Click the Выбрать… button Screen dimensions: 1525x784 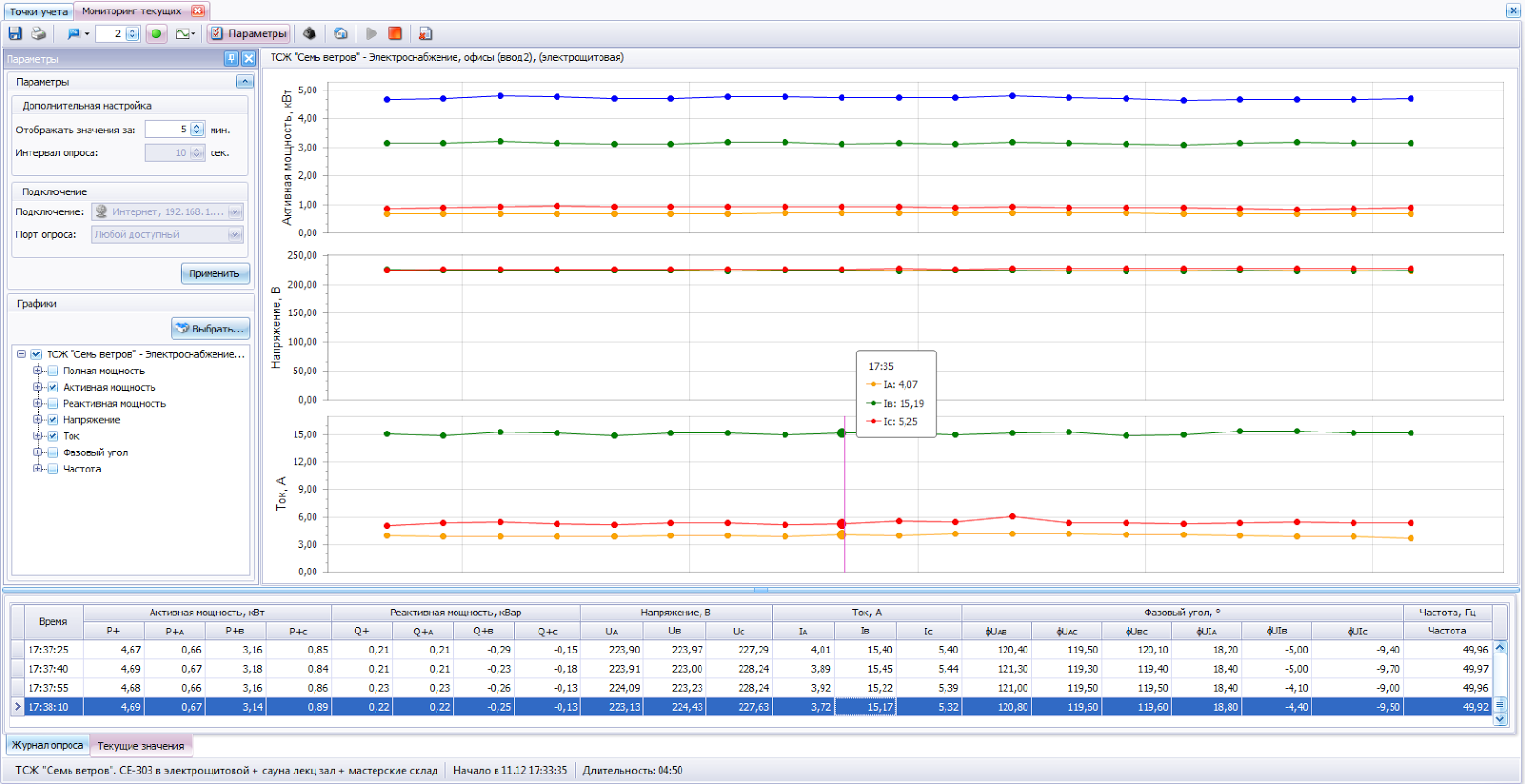[x=211, y=329]
